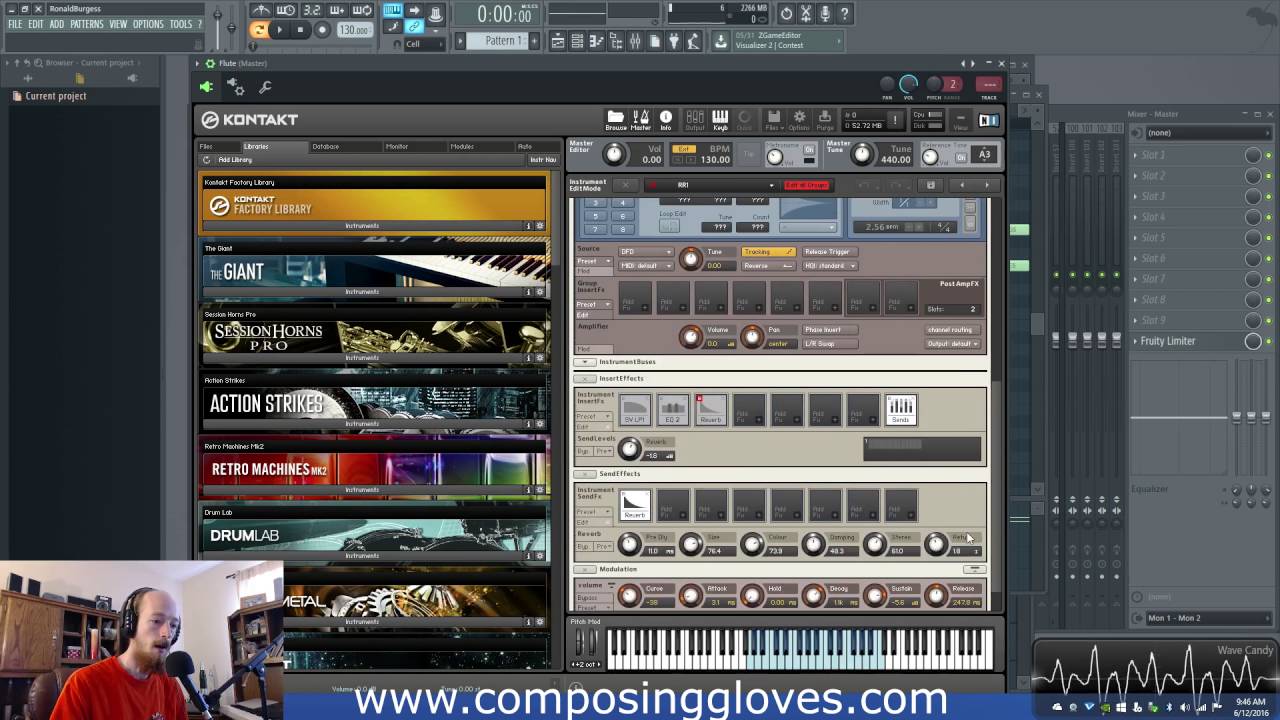This screenshot has width=1280, height=720.
Task: Toggle the Reverse button in Source section
Action: point(768,266)
